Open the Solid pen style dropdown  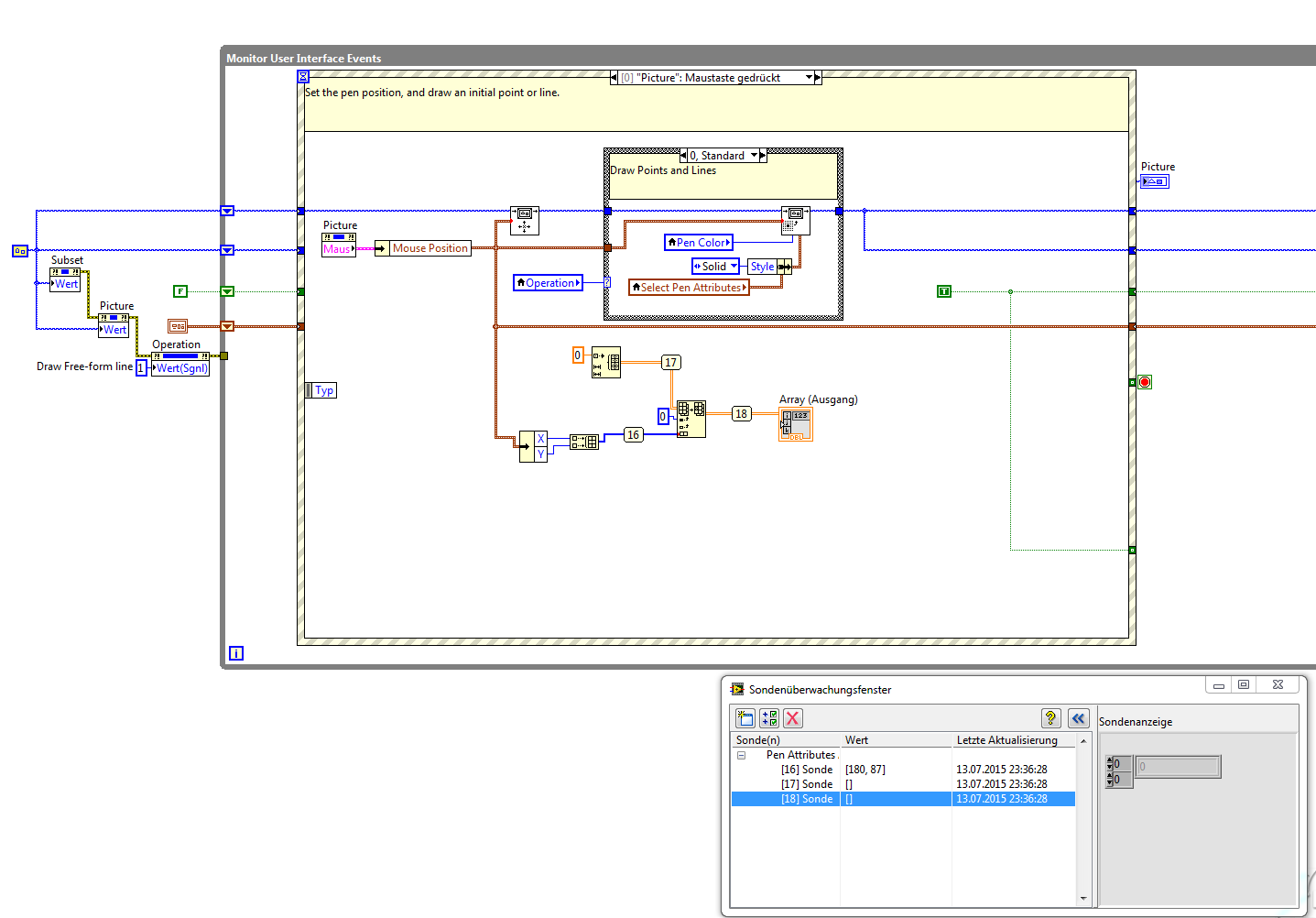click(x=734, y=267)
